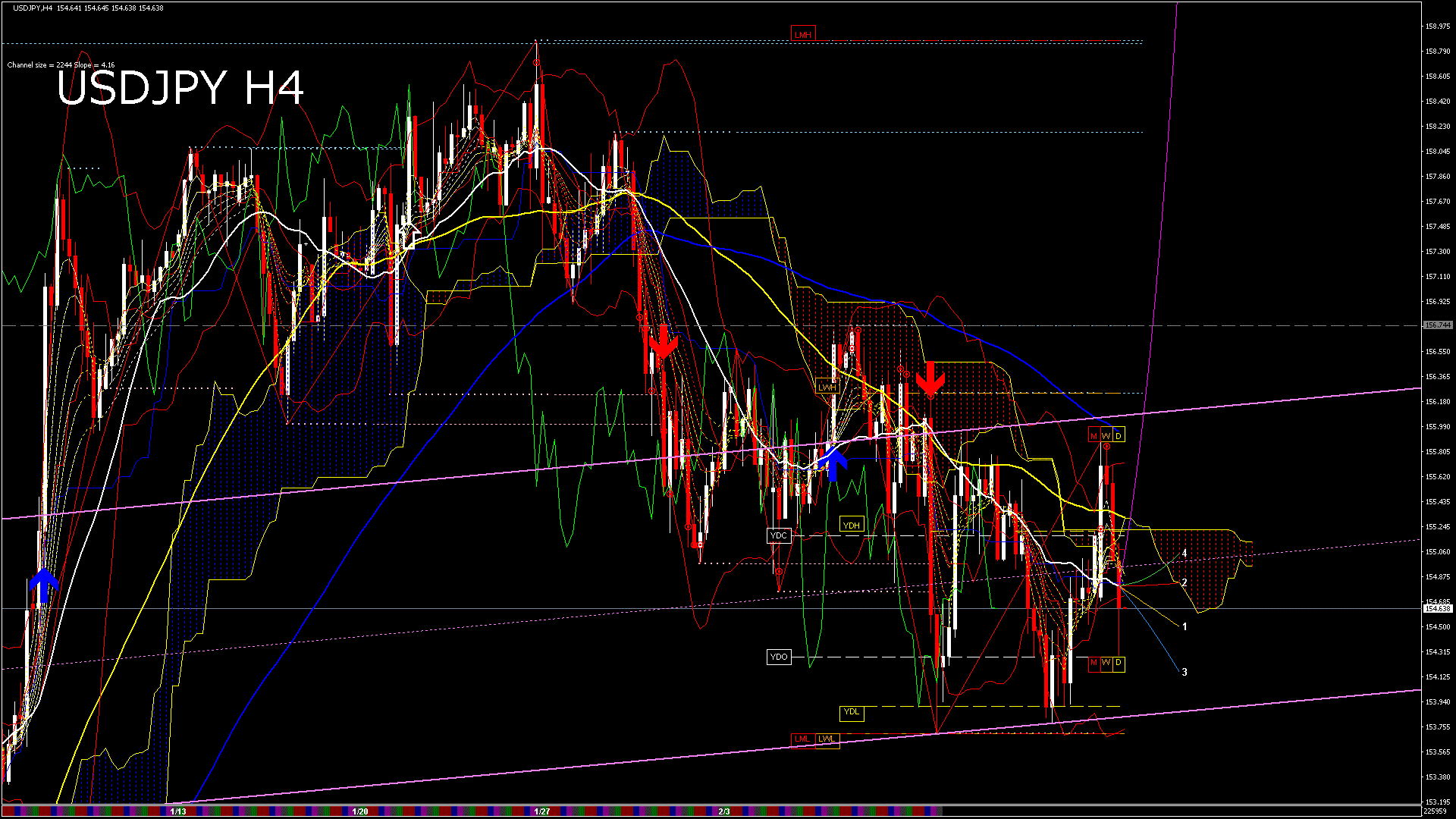1456x819 pixels.
Task: Click the USDJPY,H4 quote header line
Action: click(88, 8)
